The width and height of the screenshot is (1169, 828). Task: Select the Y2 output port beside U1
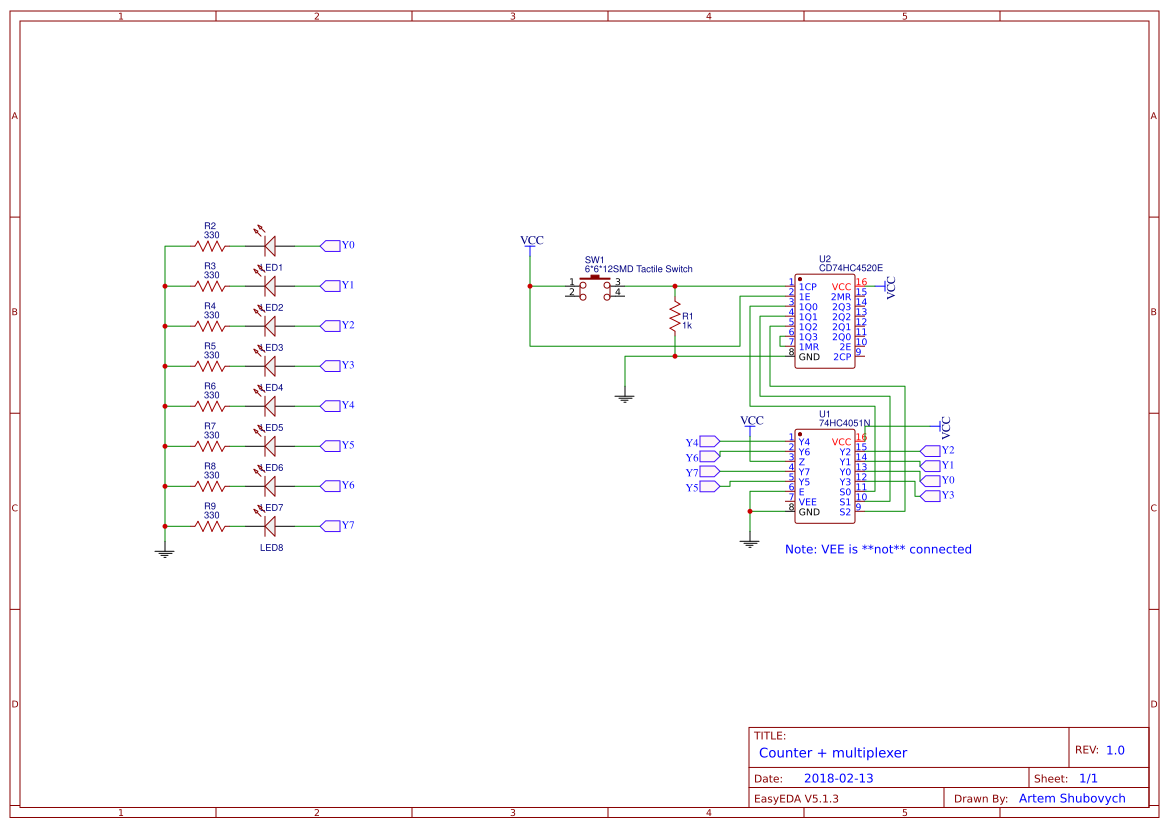[x=932, y=451]
